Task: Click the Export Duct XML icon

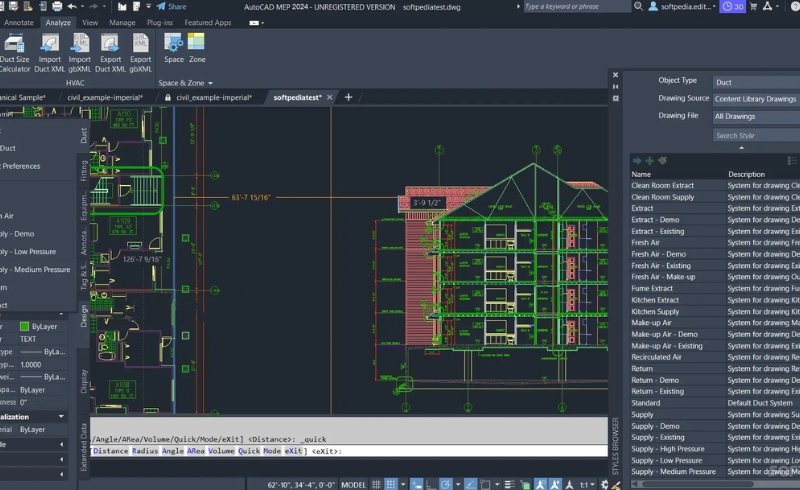Action: 110,43
